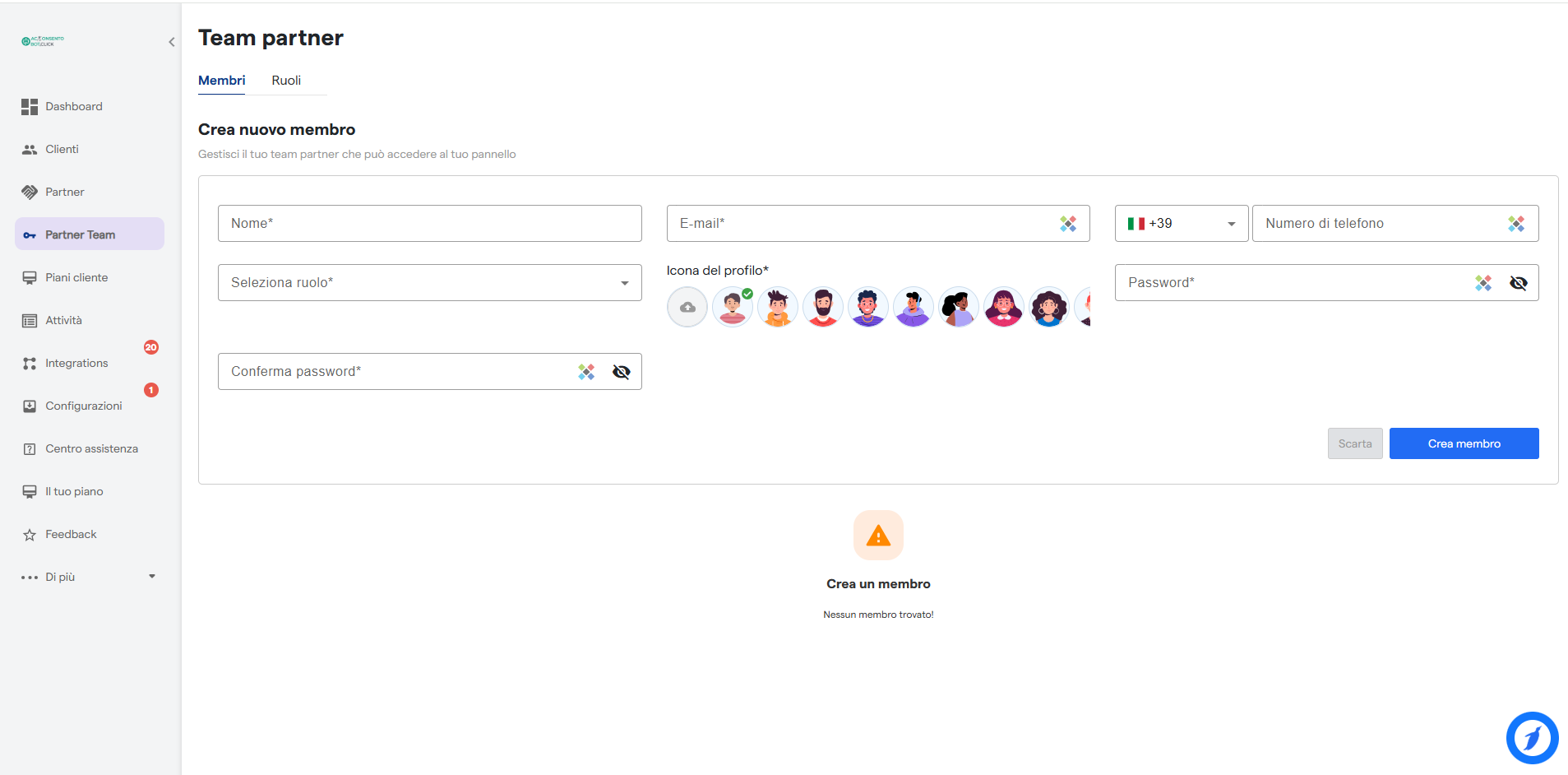Screen dimensions: 1568x775
Task: Open Configurazioni in the sidebar
Action: click(x=83, y=406)
